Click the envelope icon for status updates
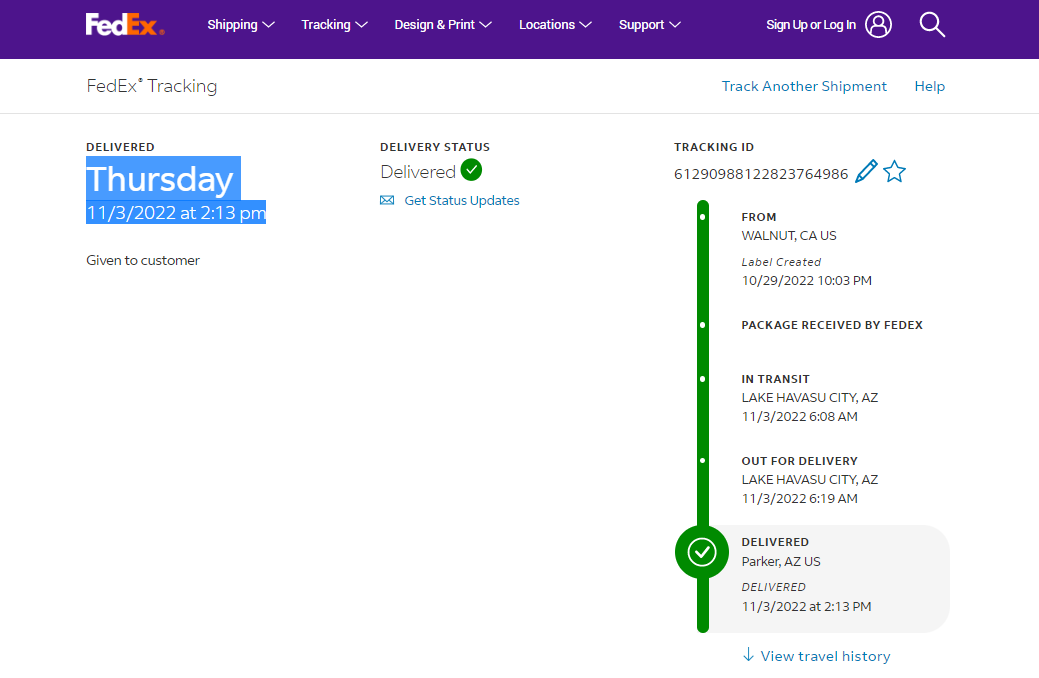Viewport: 1039px width, 678px height. tap(387, 201)
